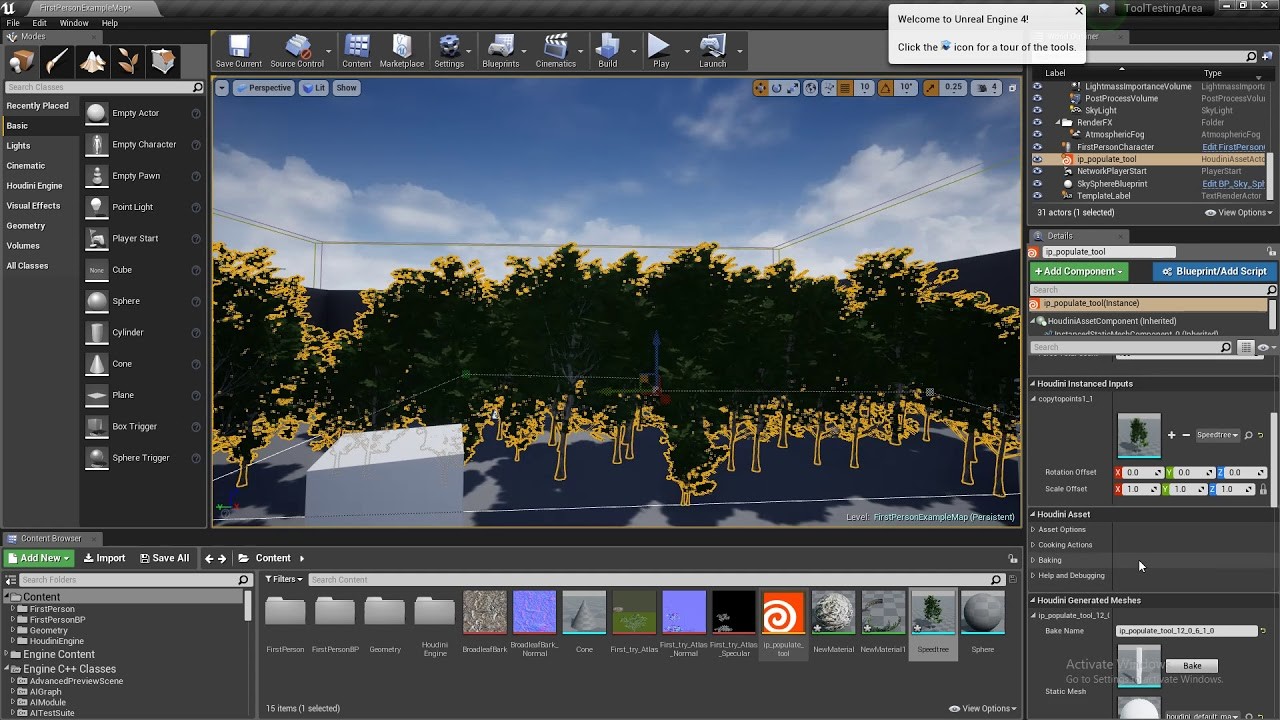Hide the AtmosphericFog actor with eye icon

pos(1037,135)
